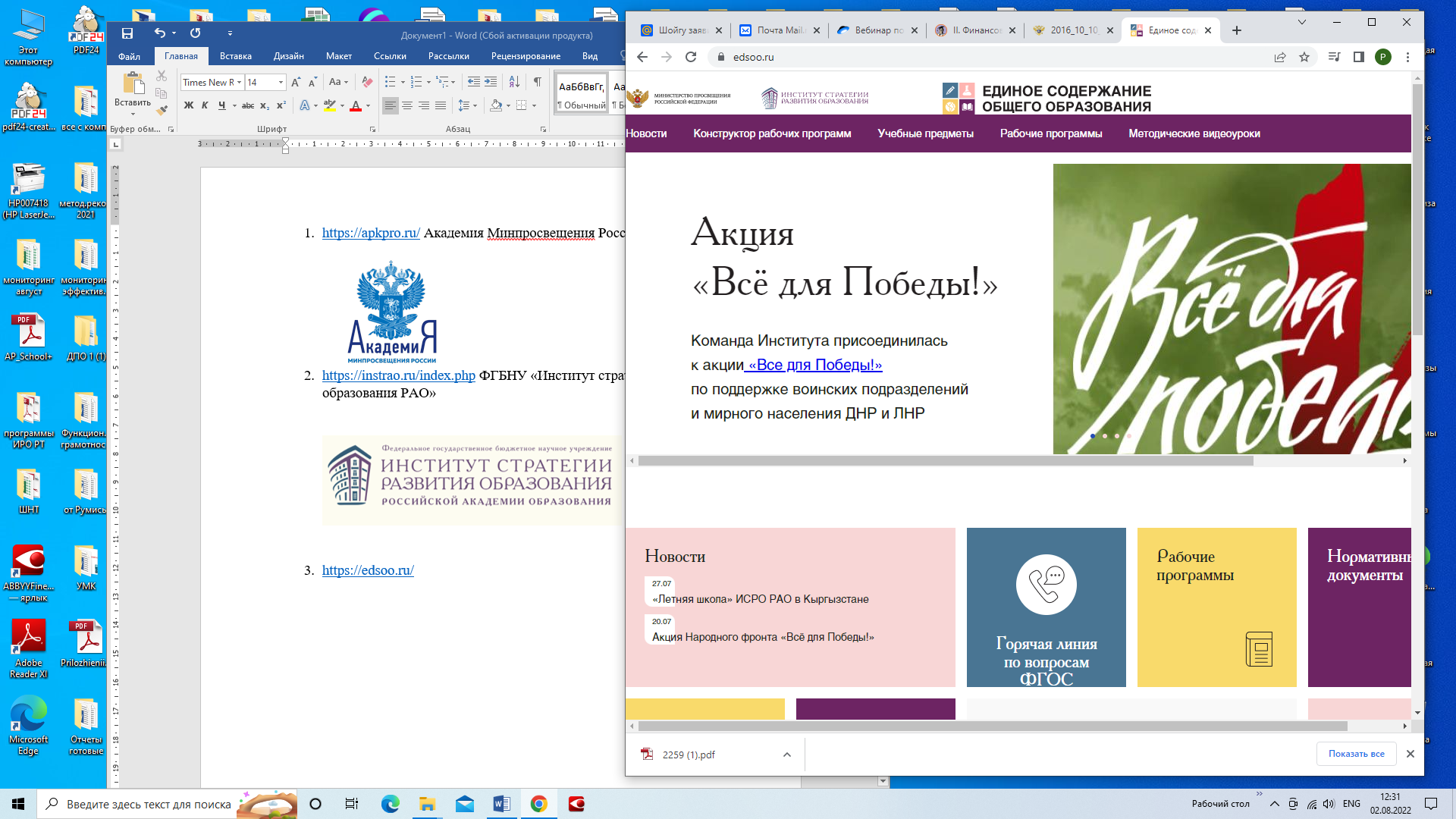Screen dimensions: 1456x819
Task: Click the Sort A-Я icon
Action: tap(514, 82)
